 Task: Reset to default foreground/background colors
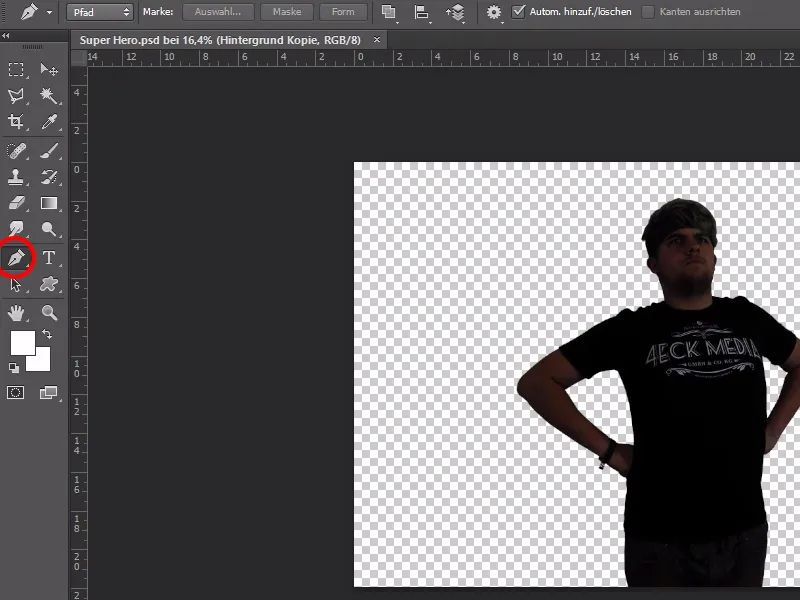tap(14, 367)
